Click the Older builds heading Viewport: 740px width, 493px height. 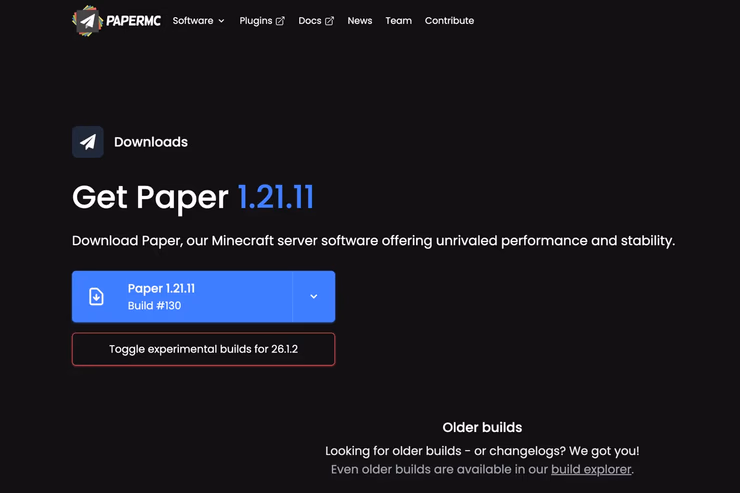pyautogui.click(x=482, y=427)
